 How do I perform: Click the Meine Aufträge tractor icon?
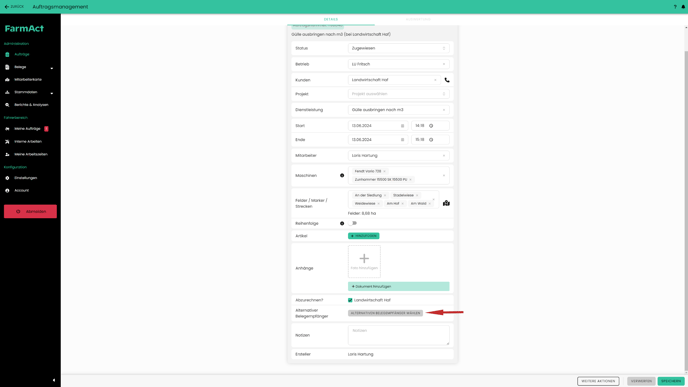click(x=7, y=129)
